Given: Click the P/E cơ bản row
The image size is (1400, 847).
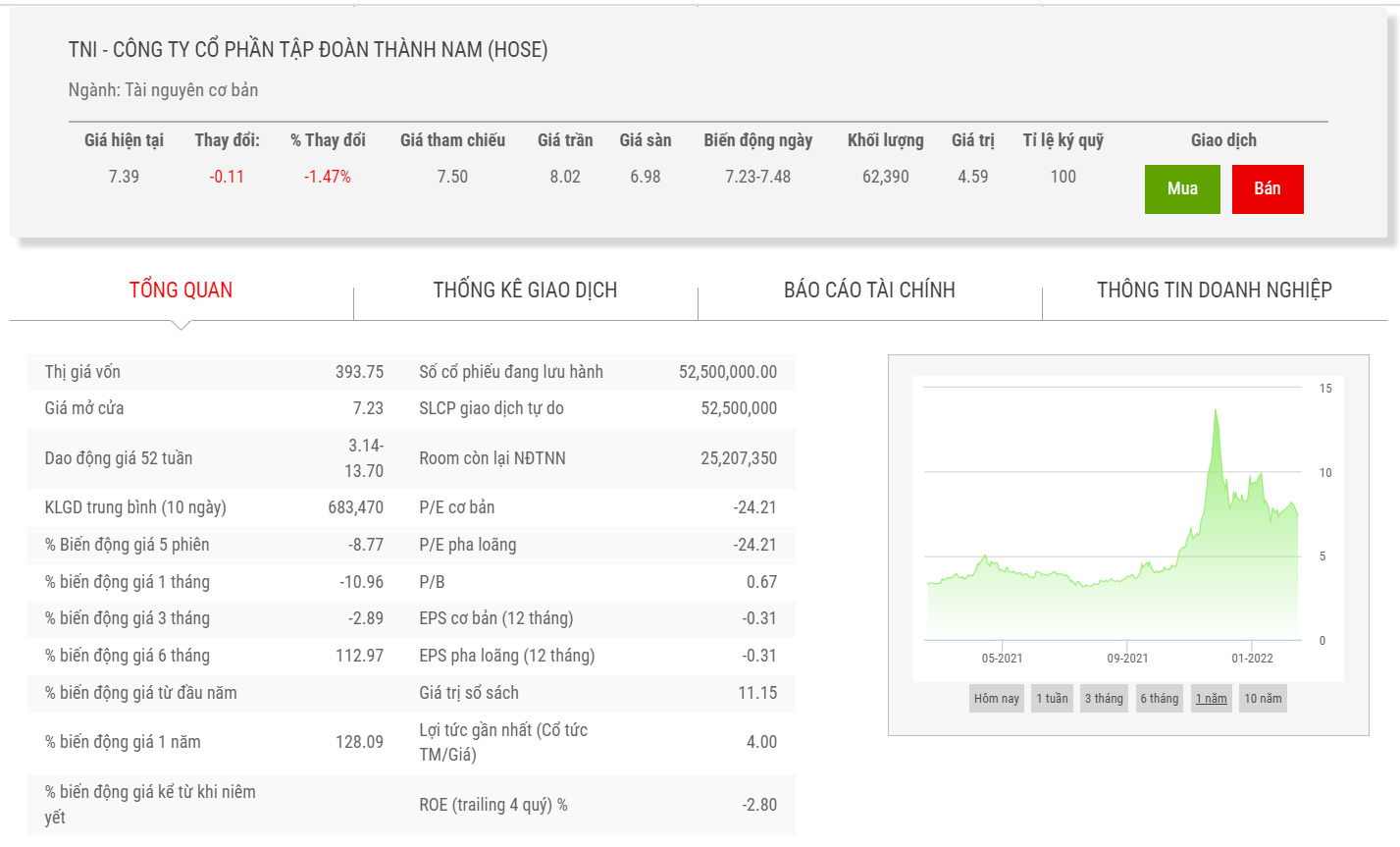Looking at the screenshot, I should click(x=597, y=507).
